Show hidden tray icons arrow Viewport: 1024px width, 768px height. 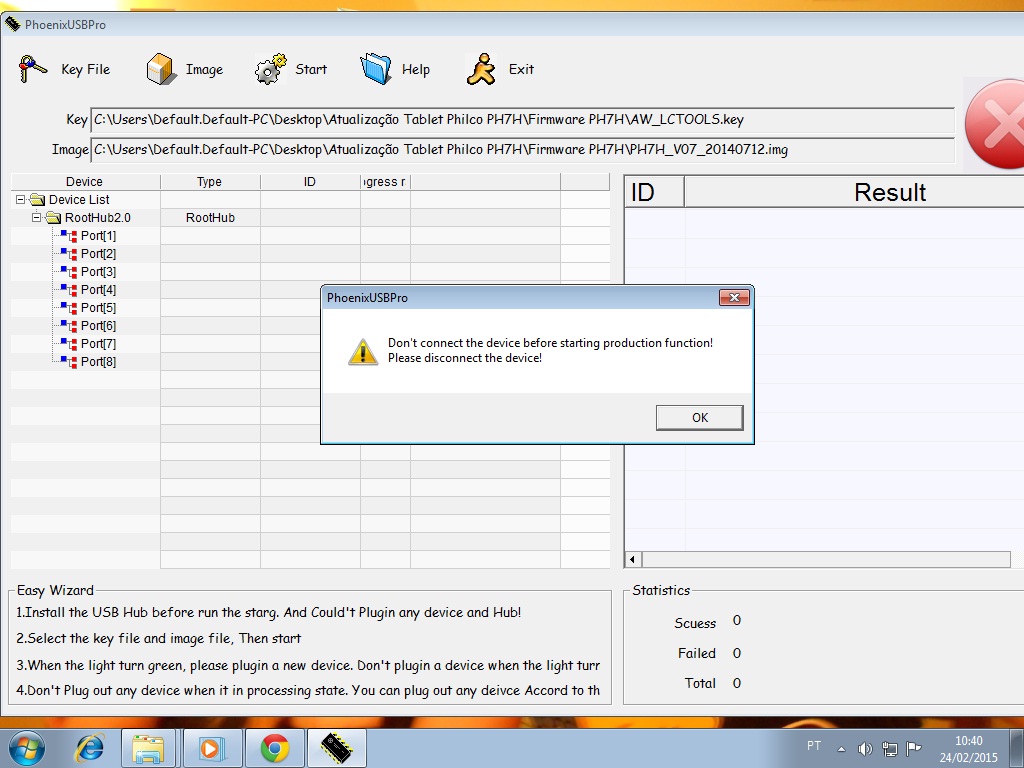(841, 749)
